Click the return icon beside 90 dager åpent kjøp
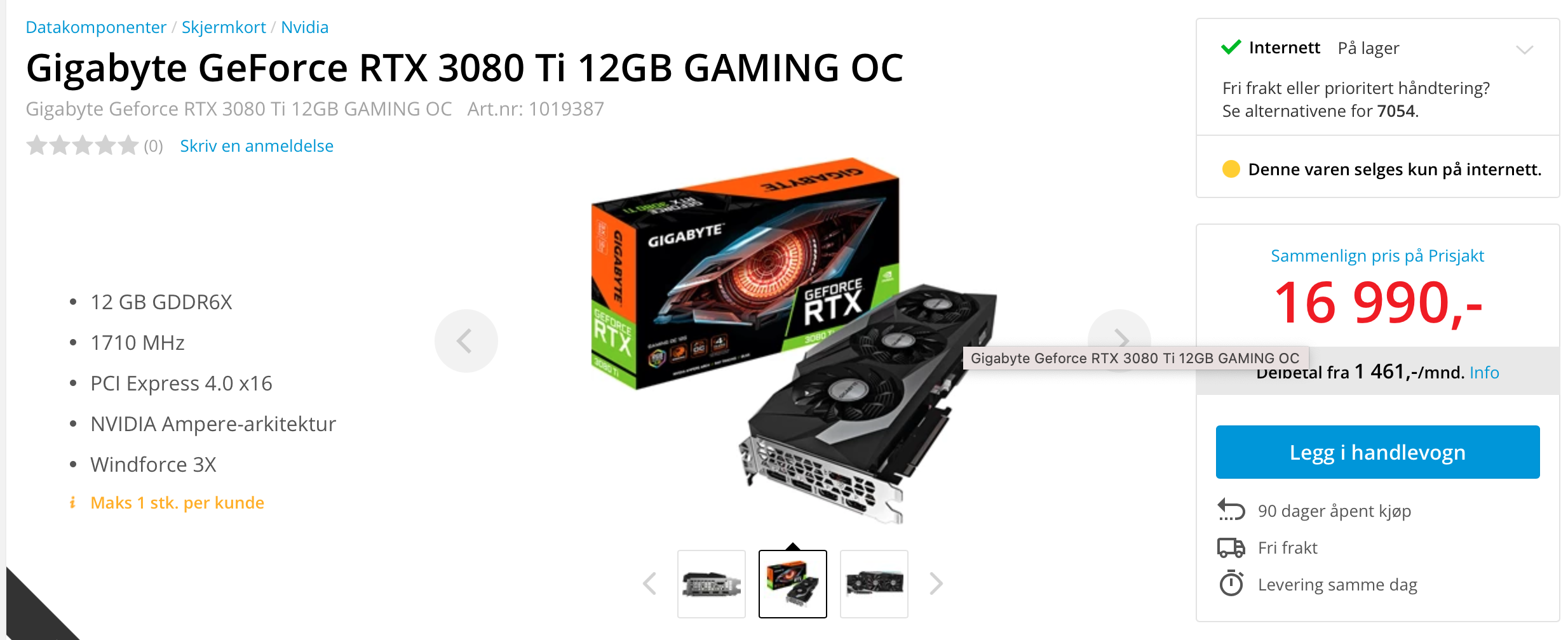 (1231, 510)
